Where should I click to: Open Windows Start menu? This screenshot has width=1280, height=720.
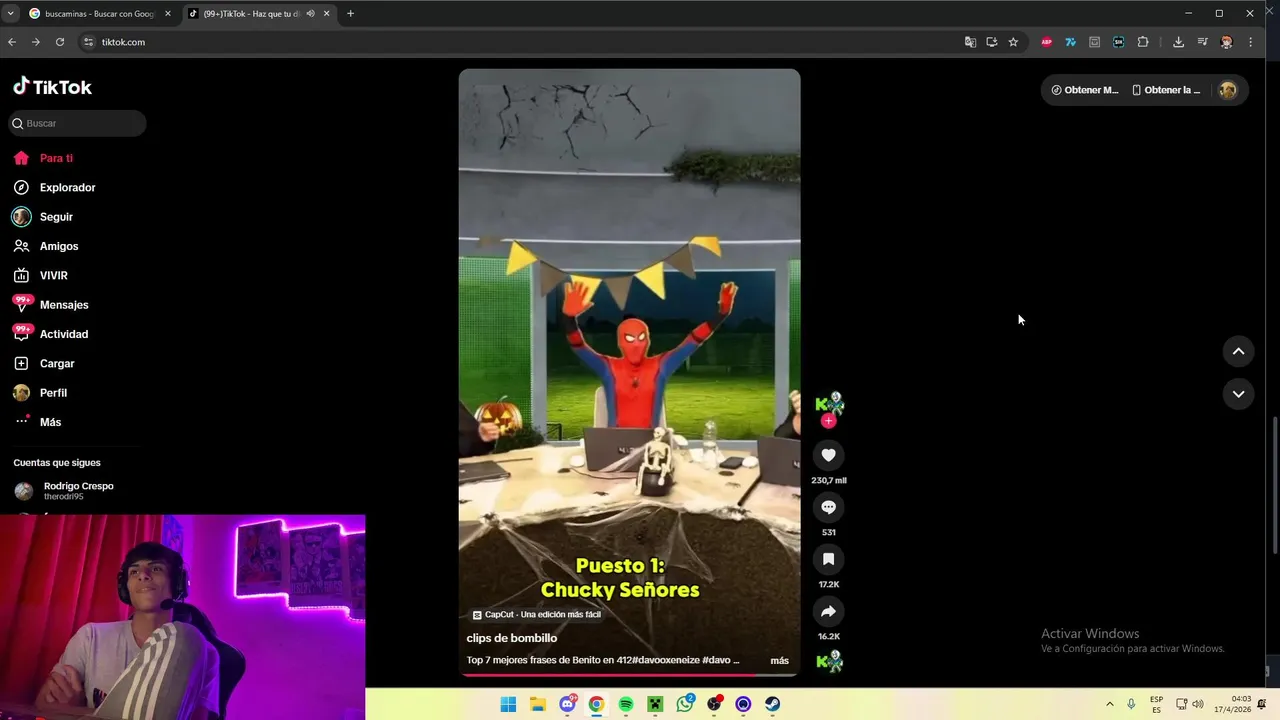pos(508,704)
